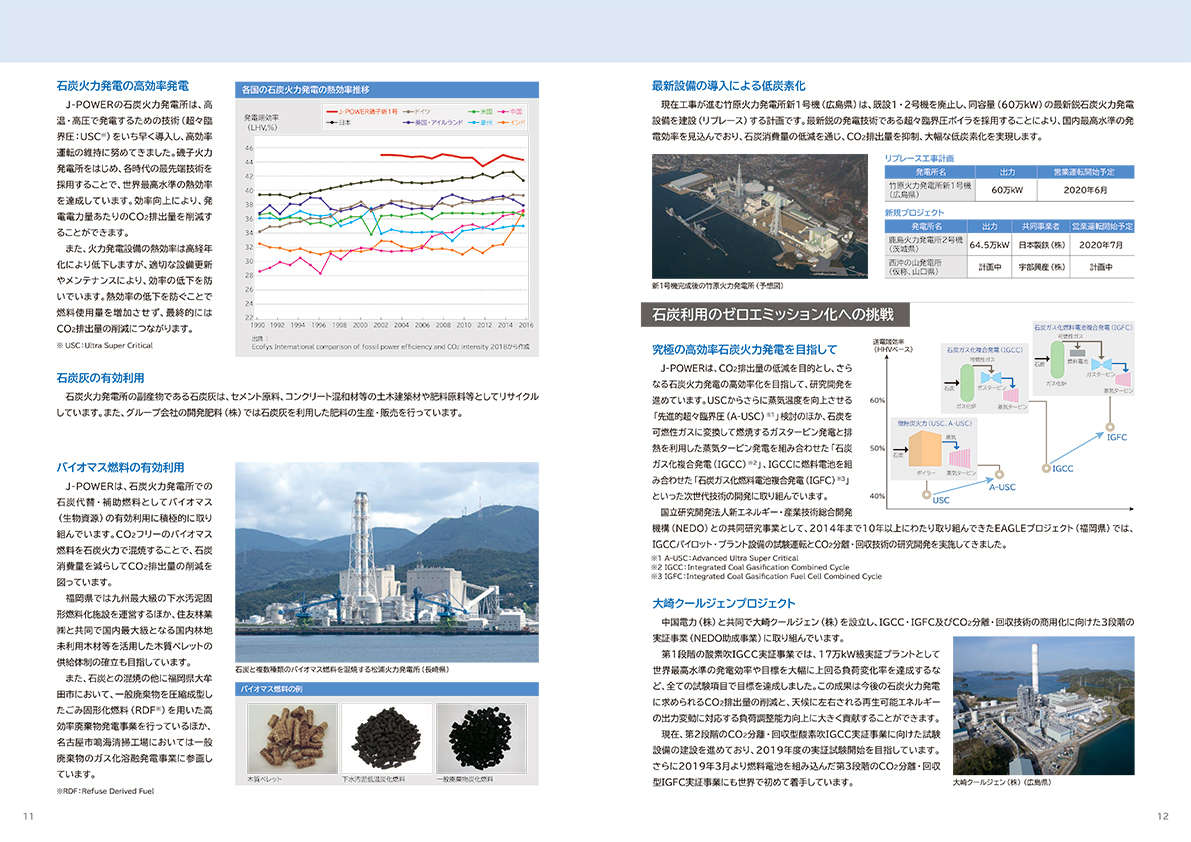Select the 英国・アイルランド legend label
The height and width of the screenshot is (842, 1191).
coord(438,122)
